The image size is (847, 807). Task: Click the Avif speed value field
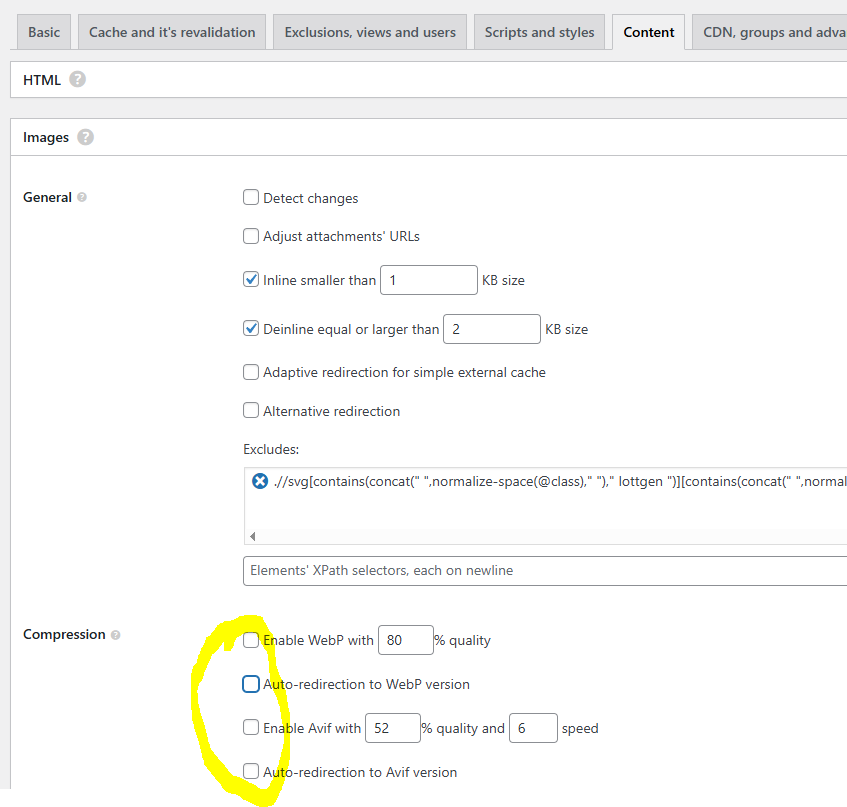click(532, 728)
